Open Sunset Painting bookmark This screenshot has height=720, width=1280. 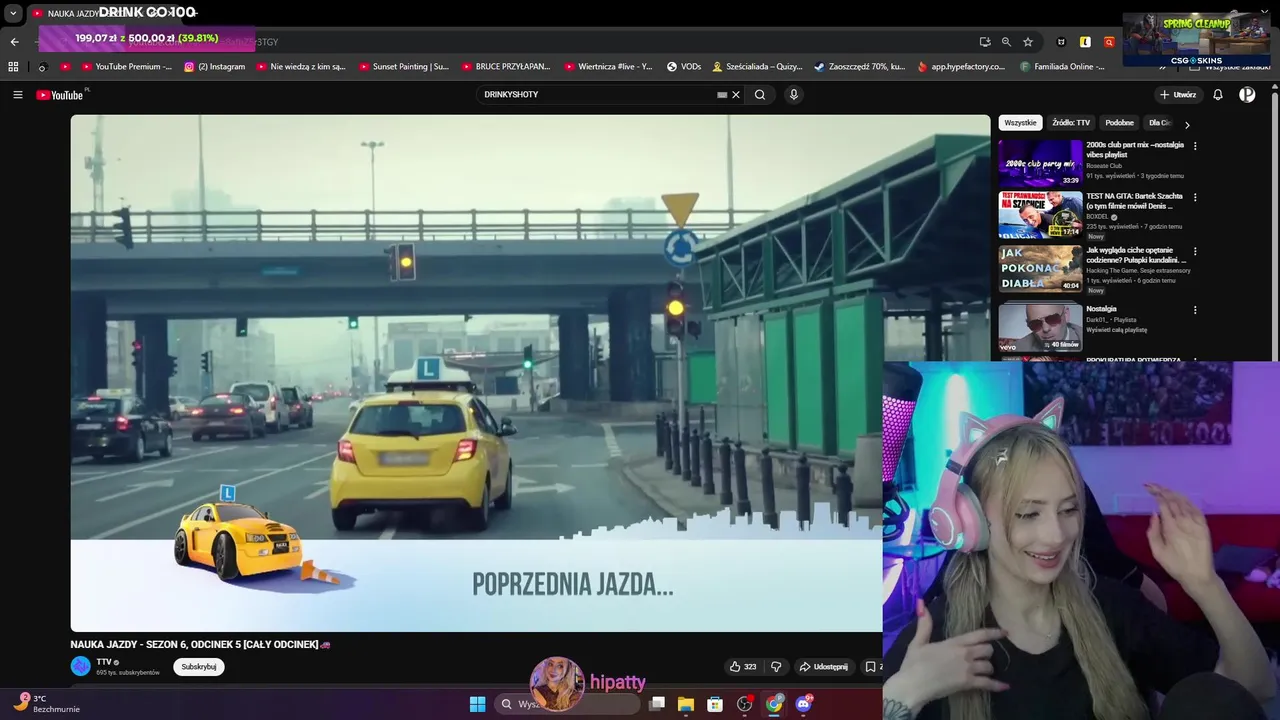point(403,67)
